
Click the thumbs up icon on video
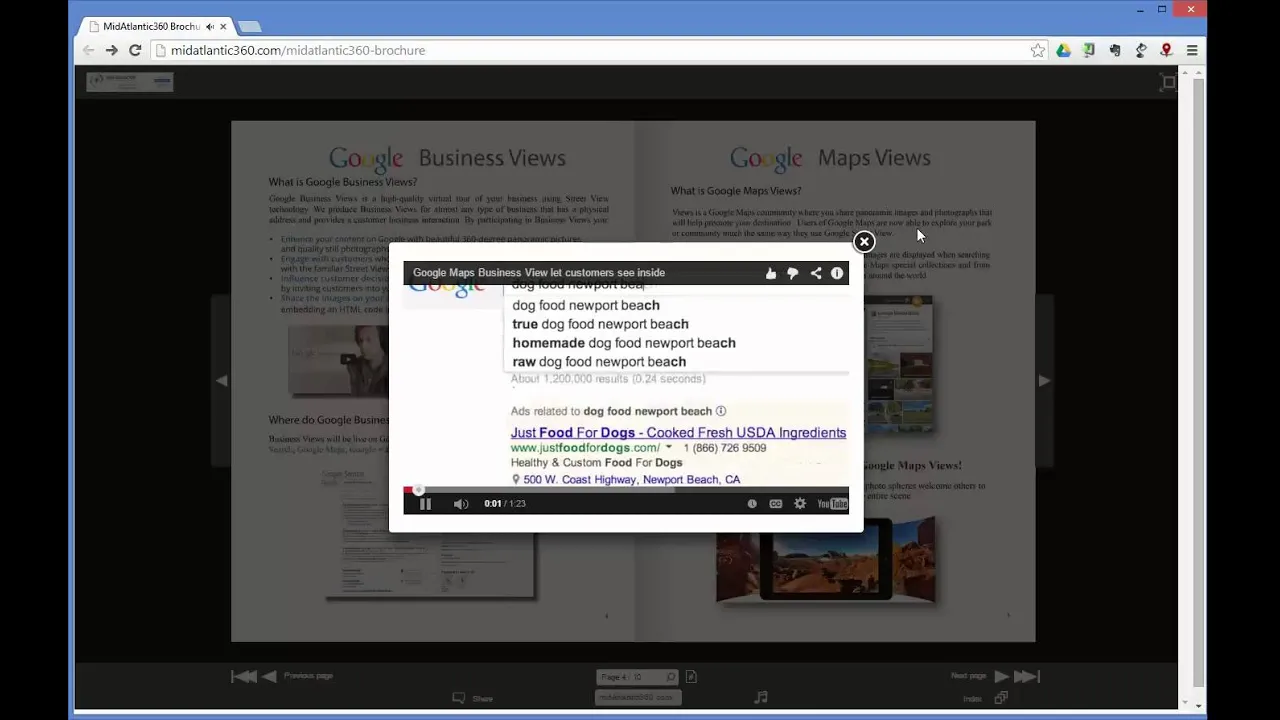pos(770,273)
